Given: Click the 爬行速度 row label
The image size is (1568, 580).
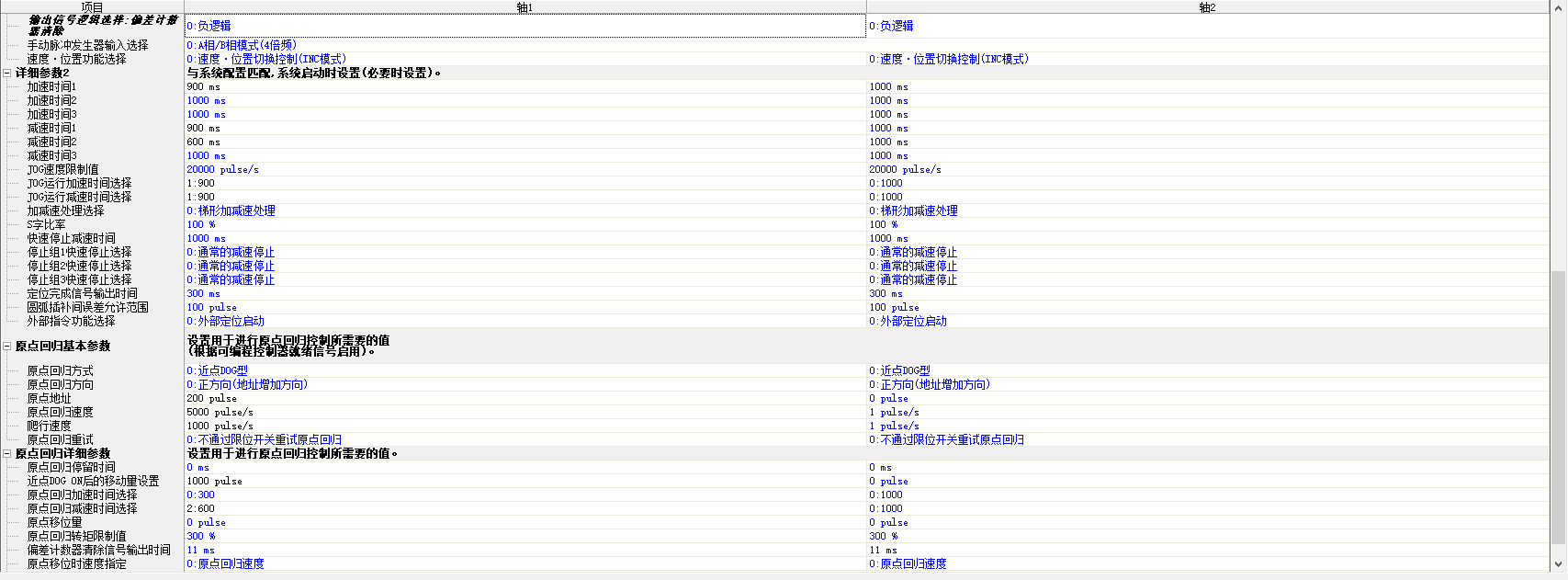Looking at the screenshot, I should tap(49, 426).
